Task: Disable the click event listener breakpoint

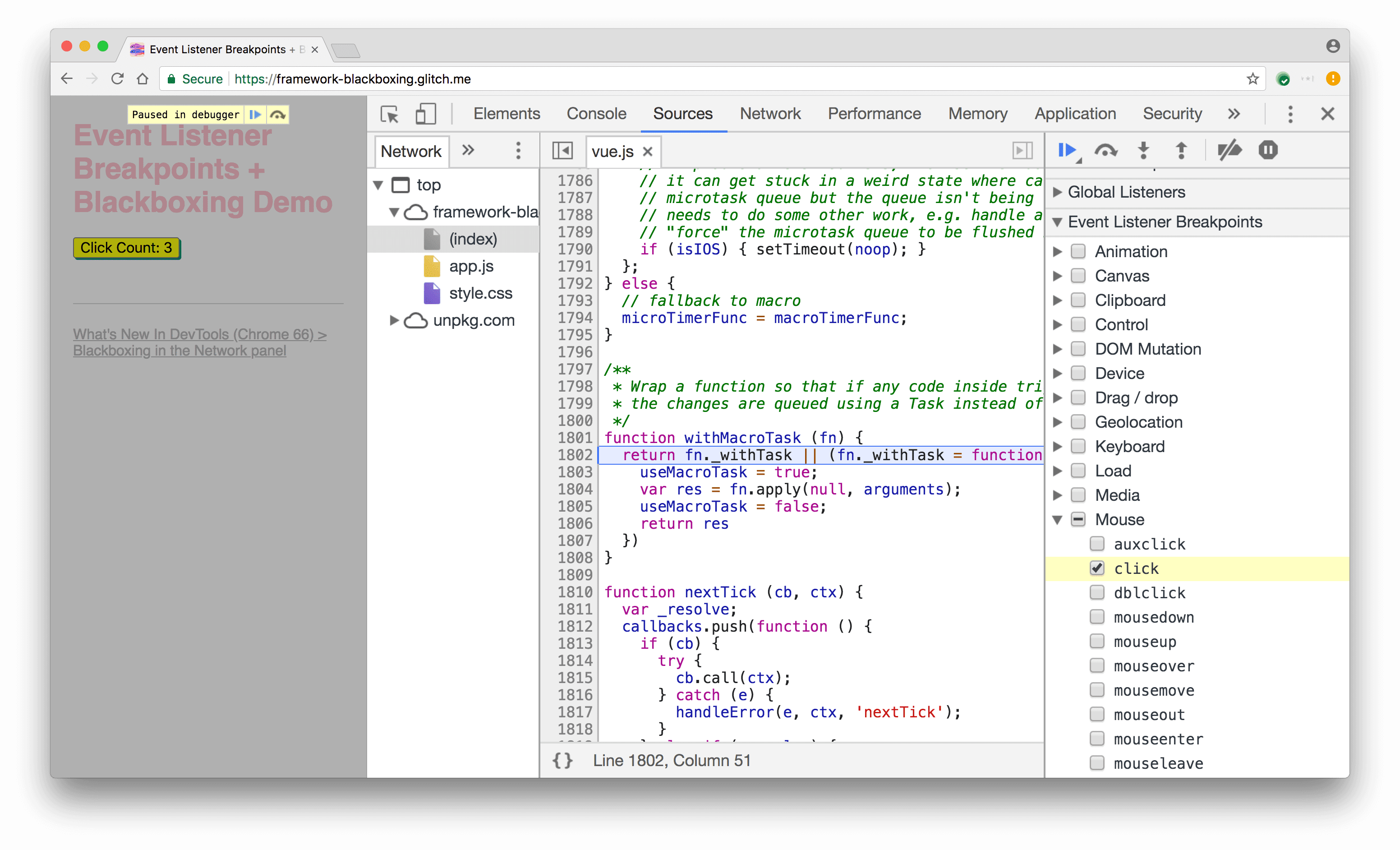Action: [x=1096, y=567]
